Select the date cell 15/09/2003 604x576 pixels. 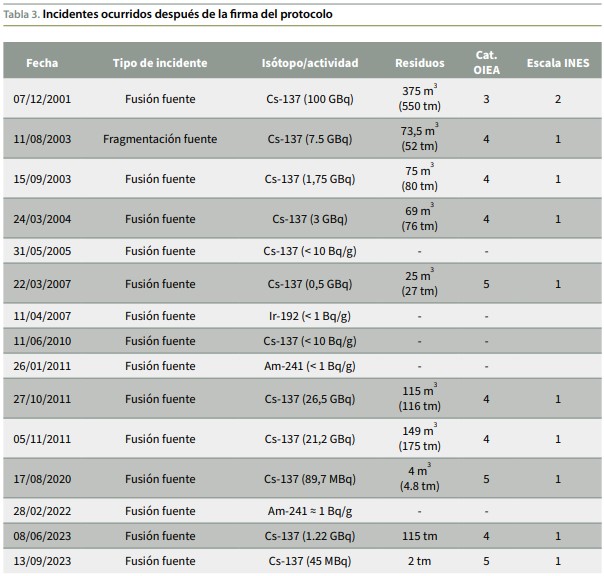[x=42, y=179]
